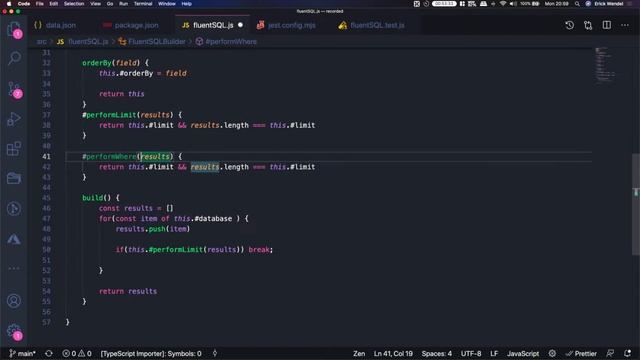Click TypeScript Importer Symbols status item
640x360 pixels.
click(151, 353)
